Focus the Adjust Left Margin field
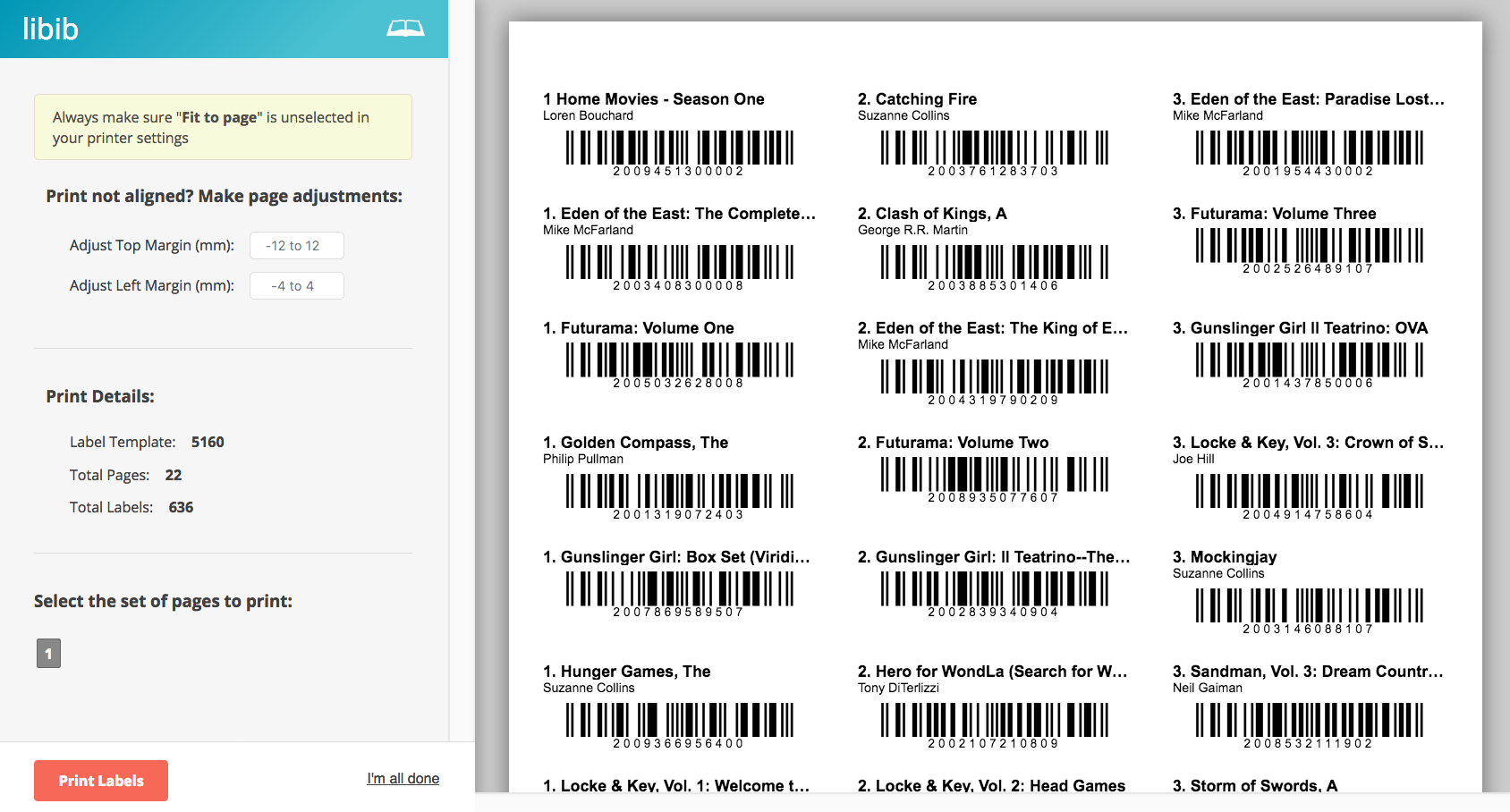 point(296,286)
